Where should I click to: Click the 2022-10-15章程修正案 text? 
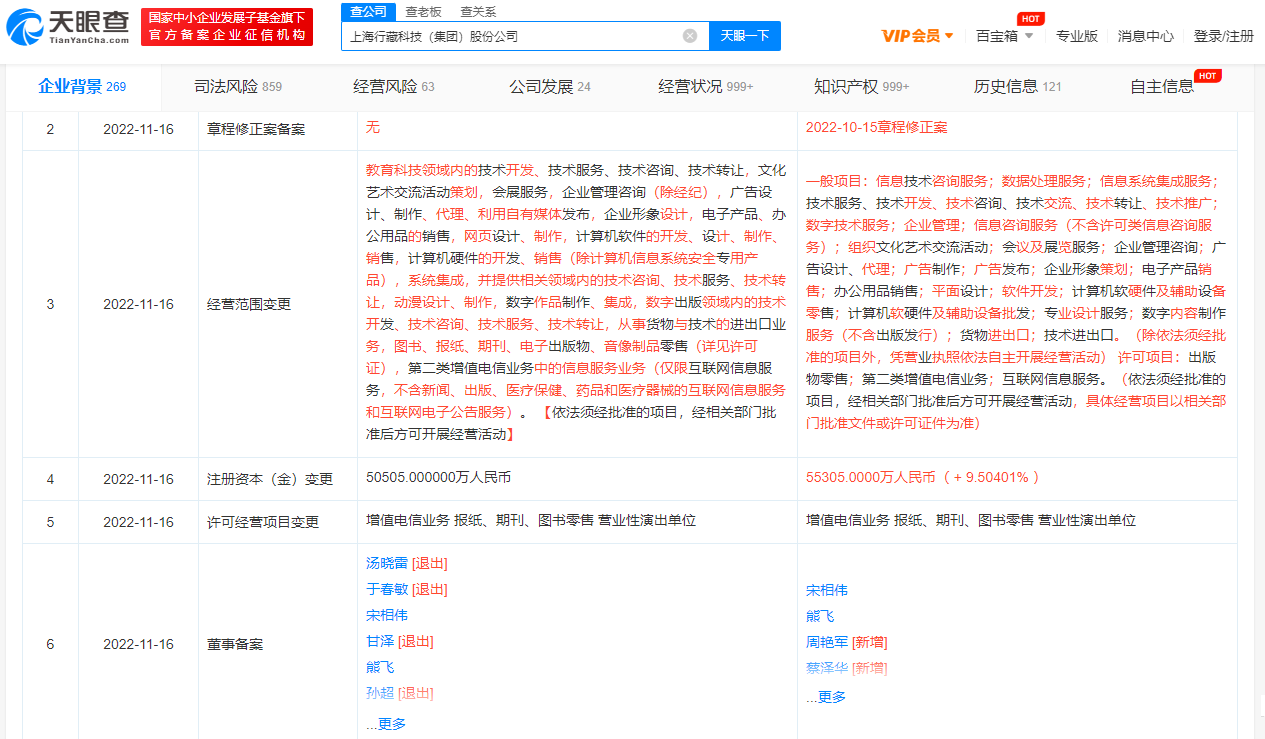876,127
